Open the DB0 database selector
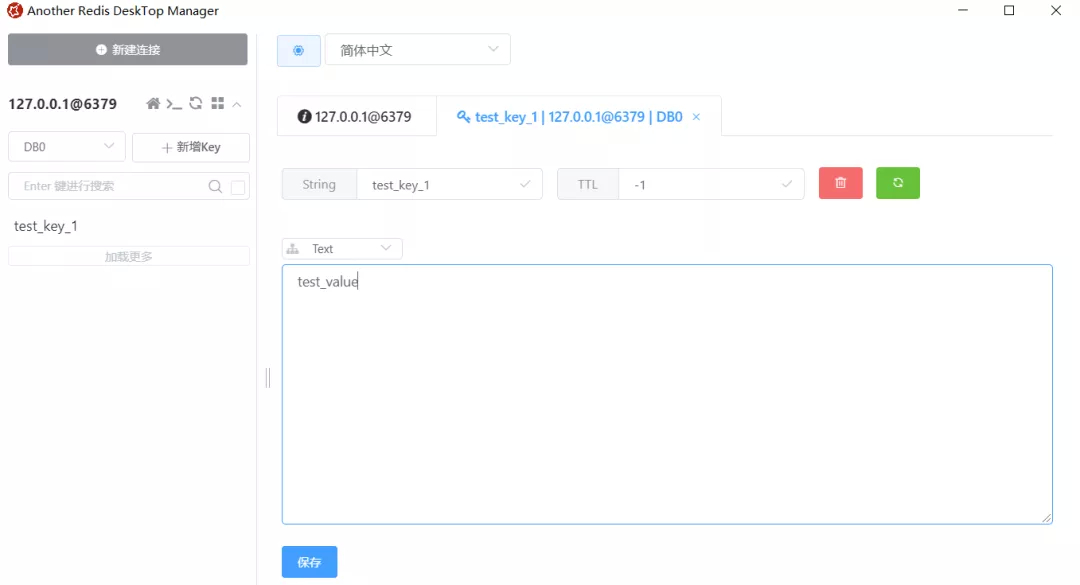 click(66, 146)
